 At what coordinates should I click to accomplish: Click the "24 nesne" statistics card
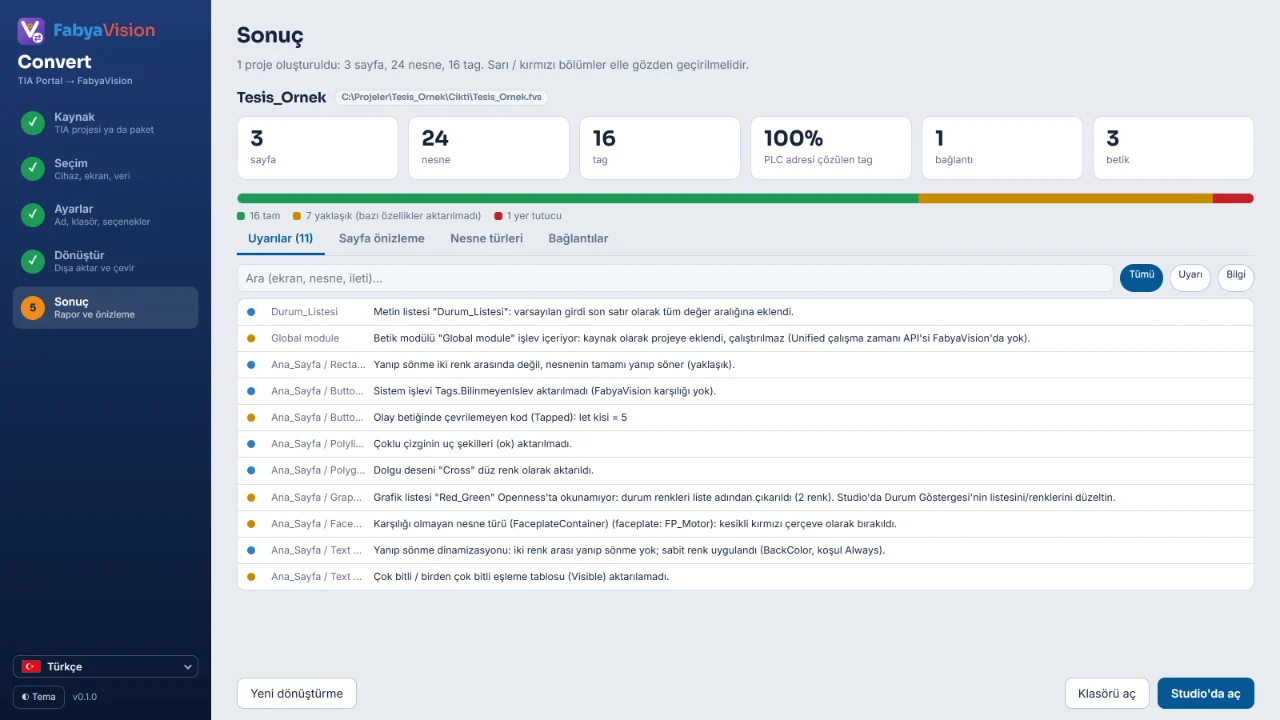(x=489, y=148)
